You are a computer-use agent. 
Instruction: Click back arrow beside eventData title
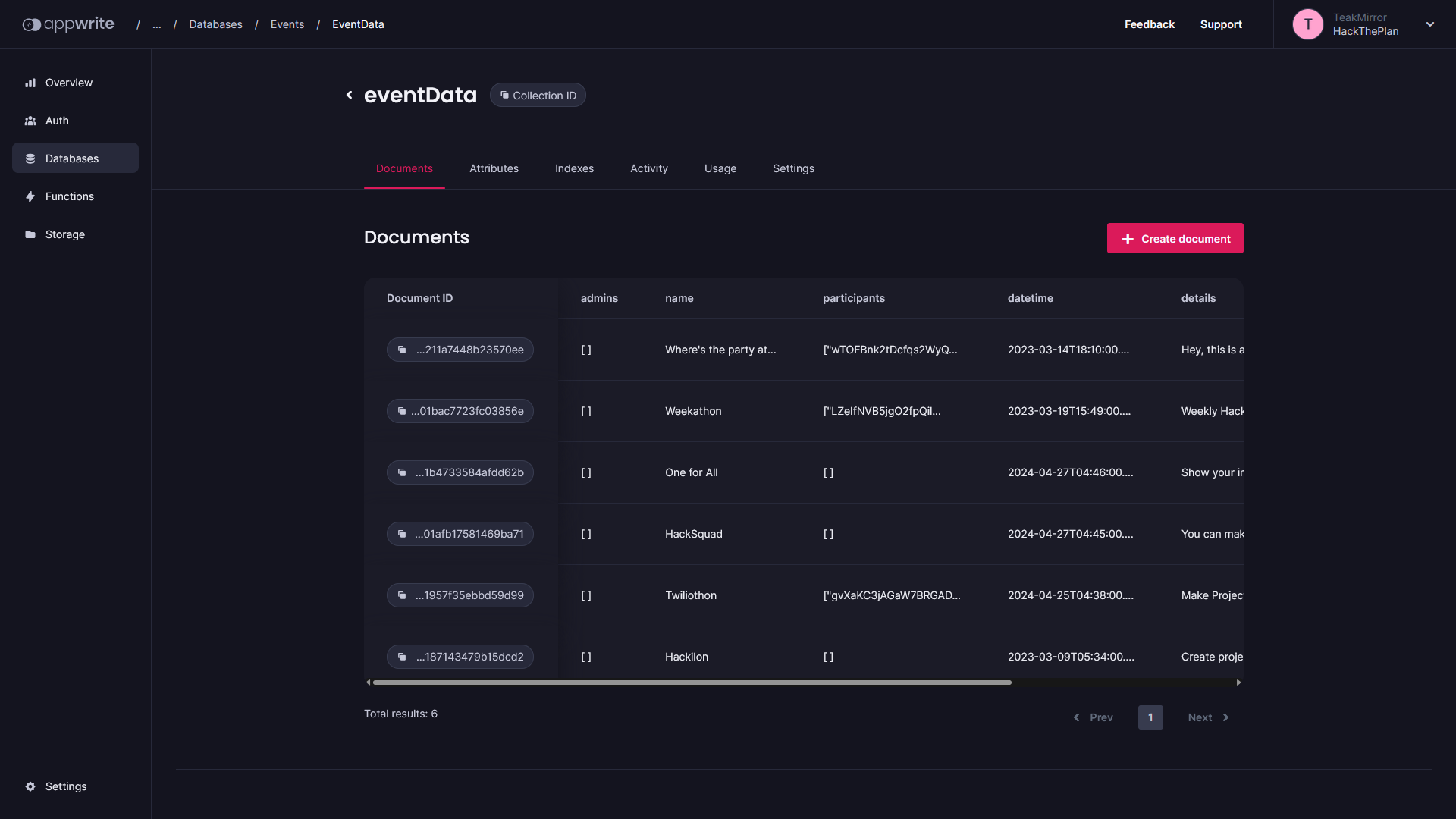tap(349, 95)
